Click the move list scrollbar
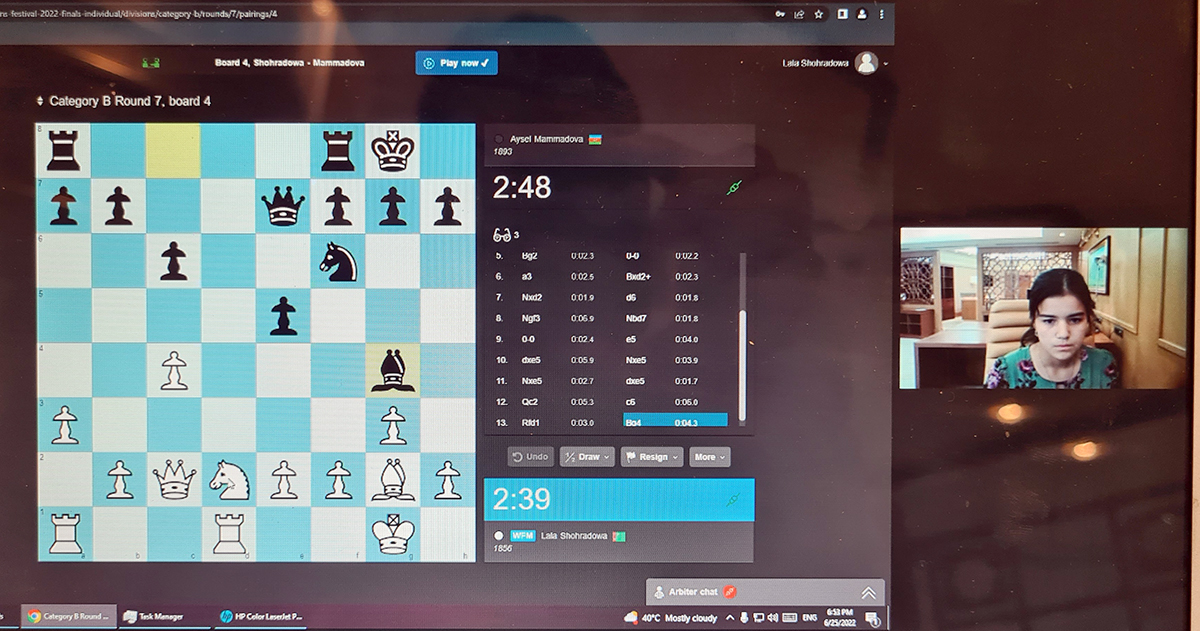This screenshot has height=631, width=1200. pyautogui.click(x=741, y=340)
